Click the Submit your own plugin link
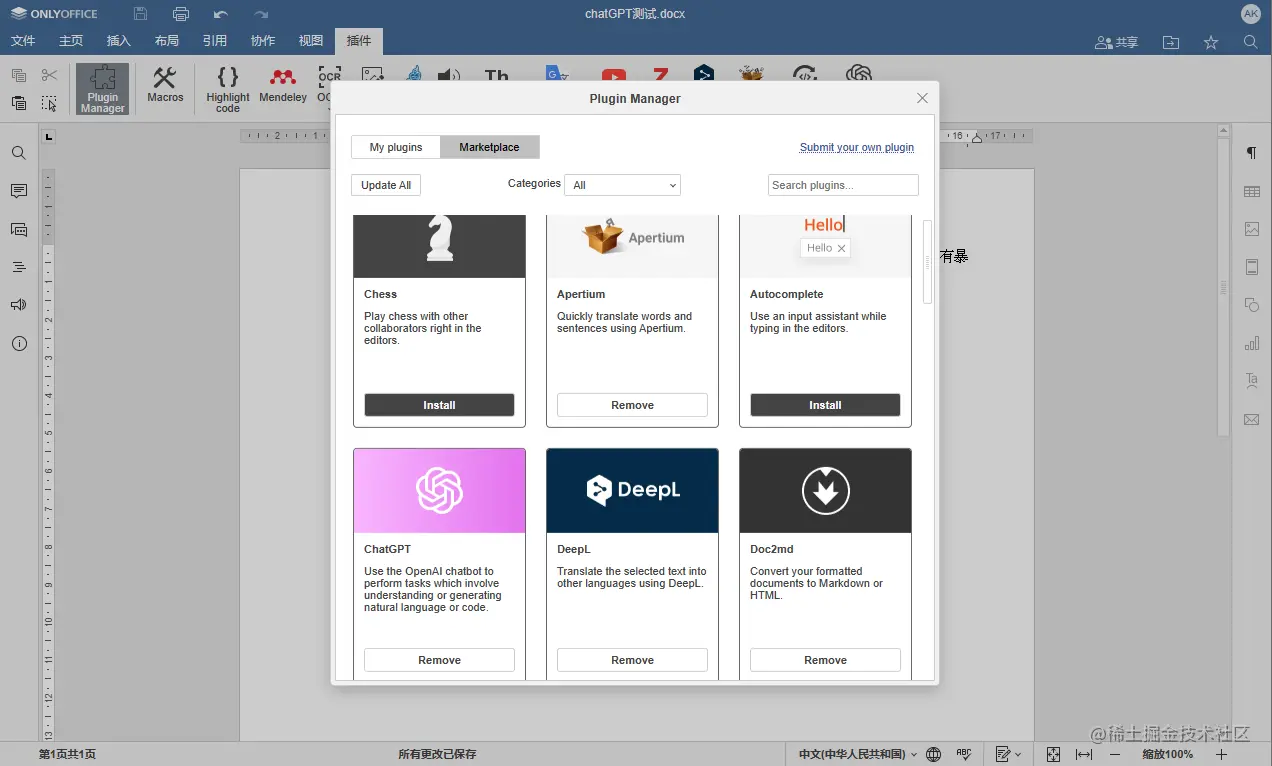The image size is (1272, 766). tap(857, 147)
